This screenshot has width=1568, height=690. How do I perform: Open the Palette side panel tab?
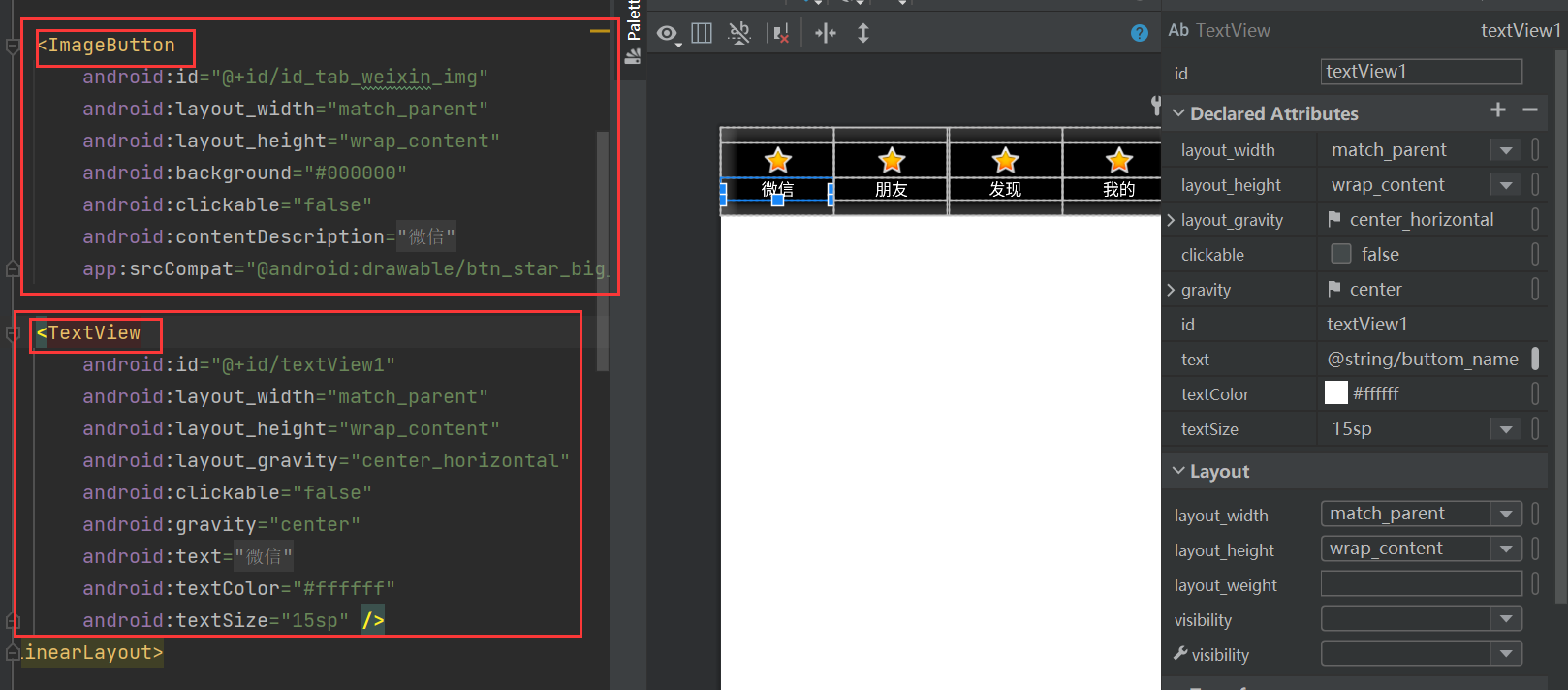pos(633,20)
